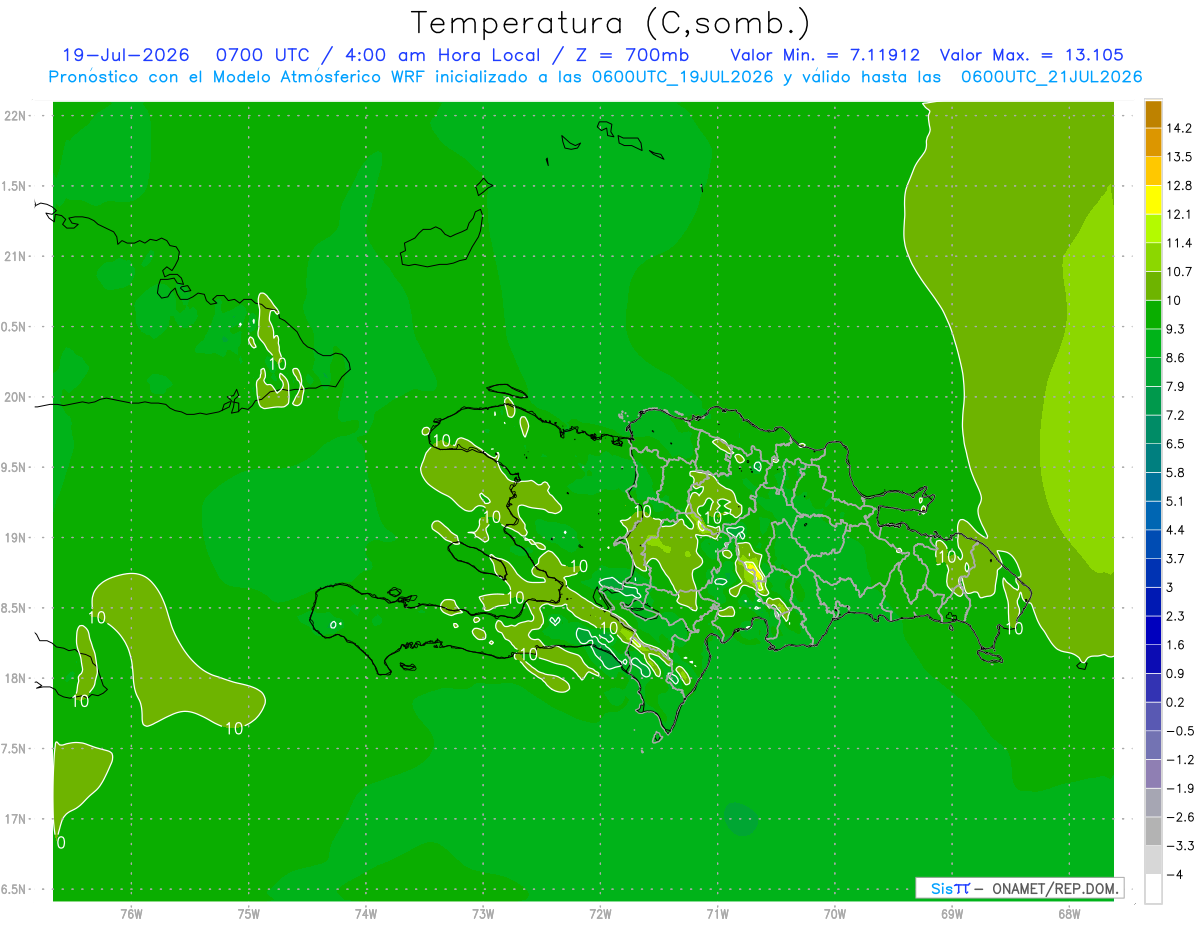Screen dimensions: 1200x927
Task: Click the '-1.9' colorbar label
Action: [1180, 789]
